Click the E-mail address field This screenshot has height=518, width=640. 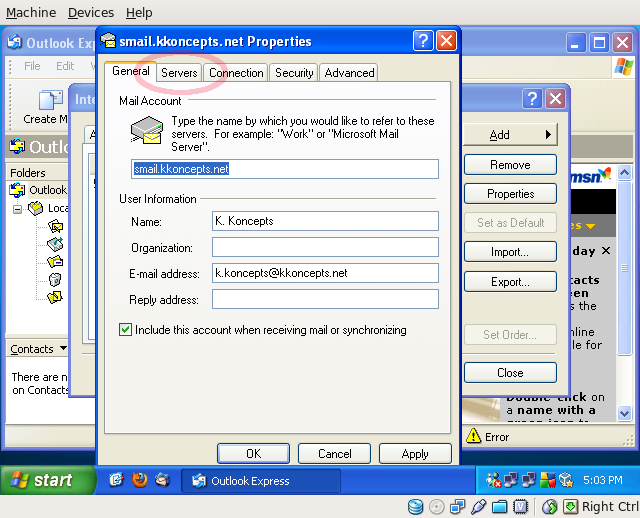tap(325, 273)
